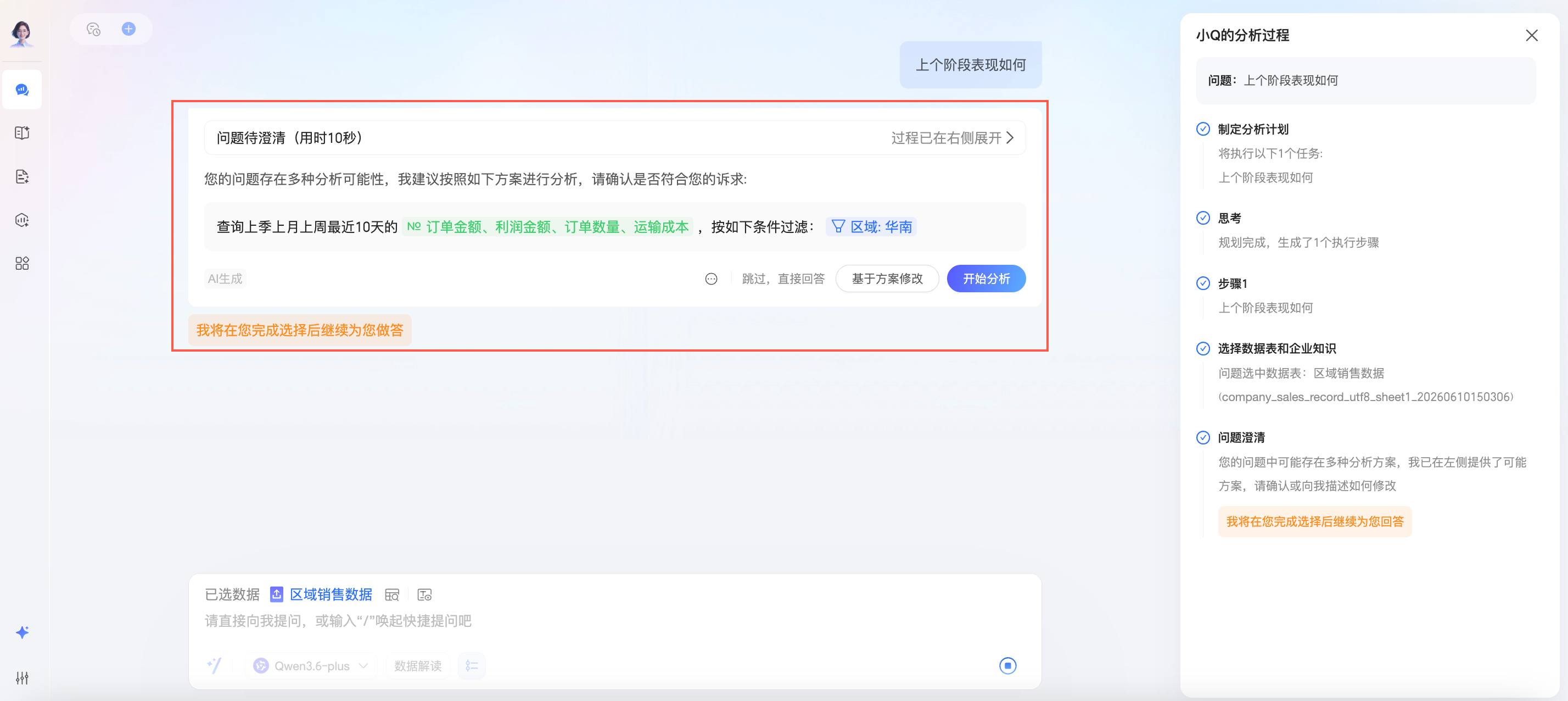Click the magic slash quick-prompt icon
This screenshot has width=1568, height=701.
(214, 666)
